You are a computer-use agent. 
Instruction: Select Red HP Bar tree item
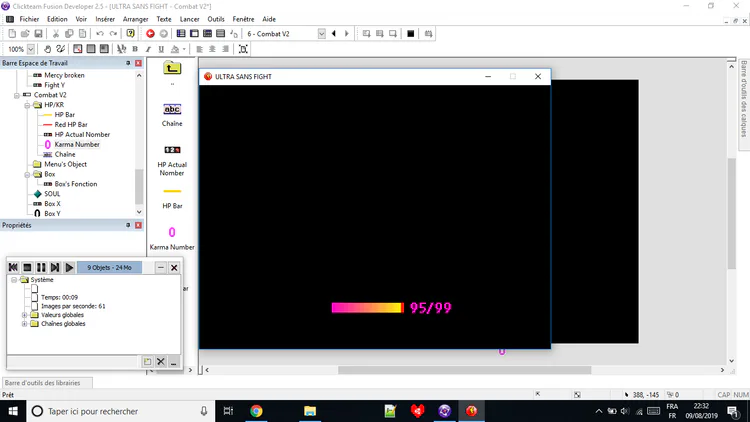click(71, 124)
